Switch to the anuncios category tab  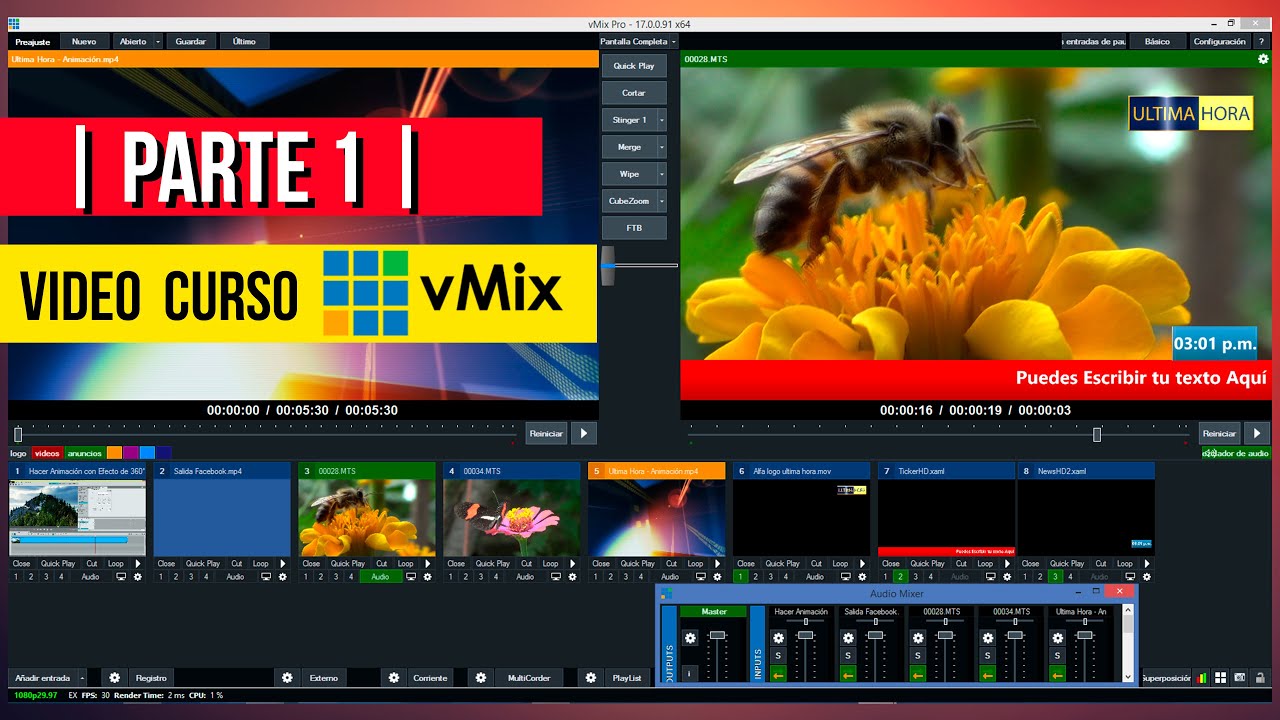[85, 453]
